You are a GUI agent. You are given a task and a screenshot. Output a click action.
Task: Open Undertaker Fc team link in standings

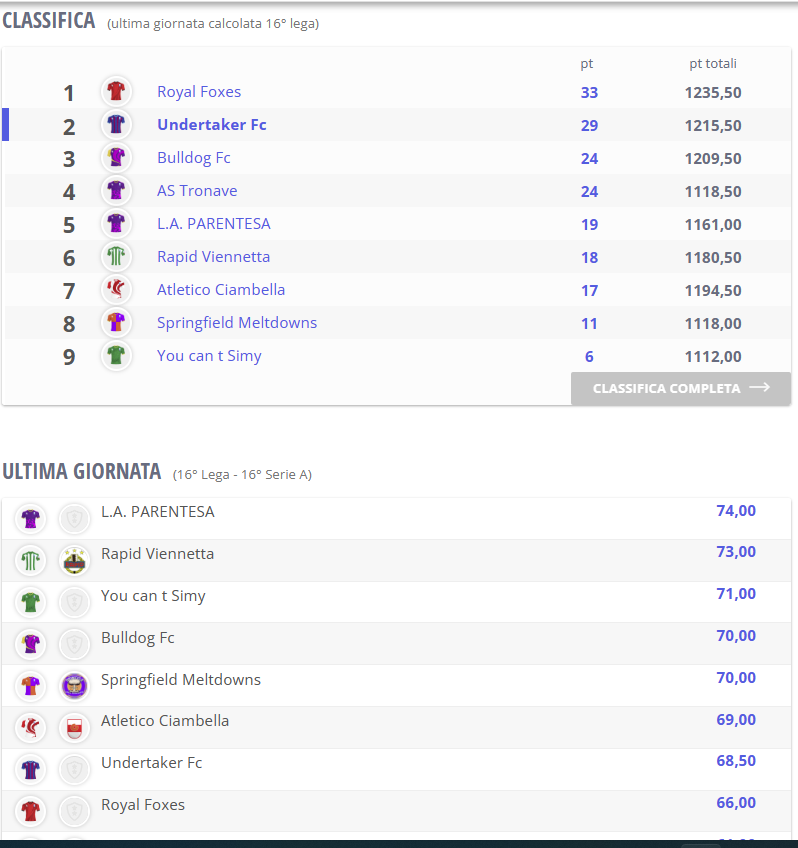[x=211, y=125]
